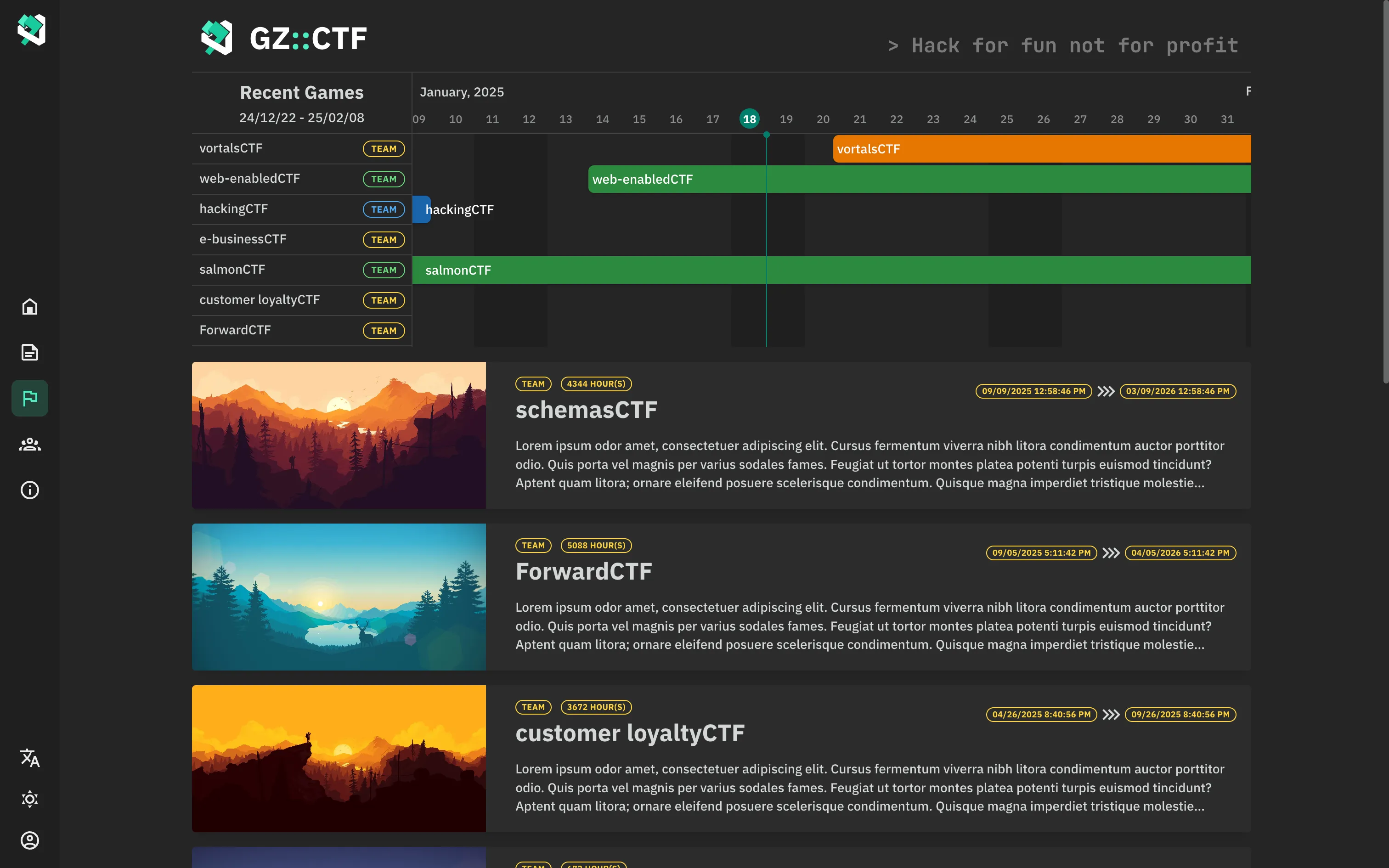Open the Home page via the house icon
Screen dimensions: 1389x868
29,307
